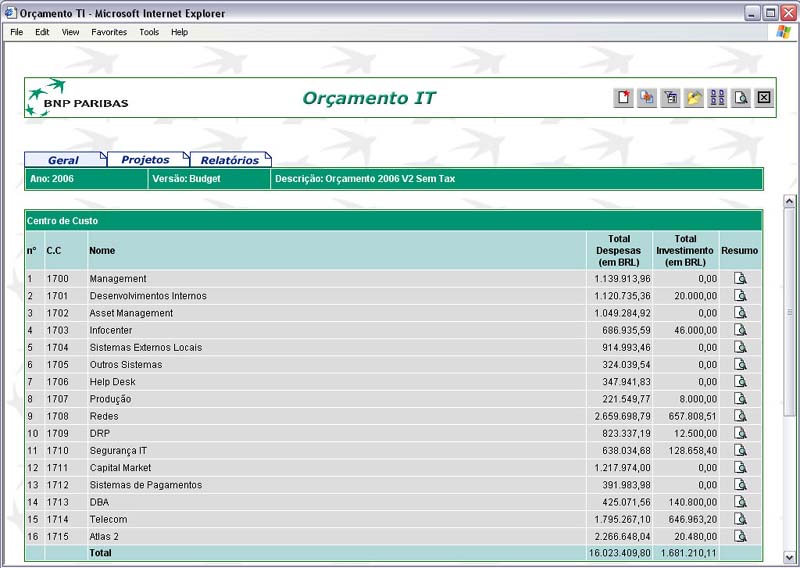Click the new document icon with red star

(623, 97)
